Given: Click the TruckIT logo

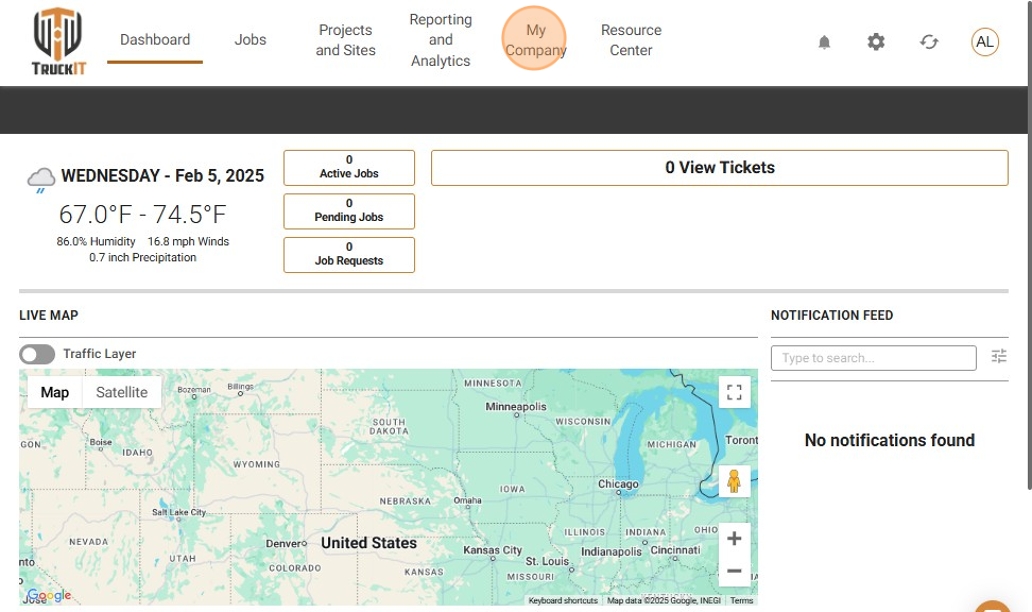Looking at the screenshot, I should [59, 41].
